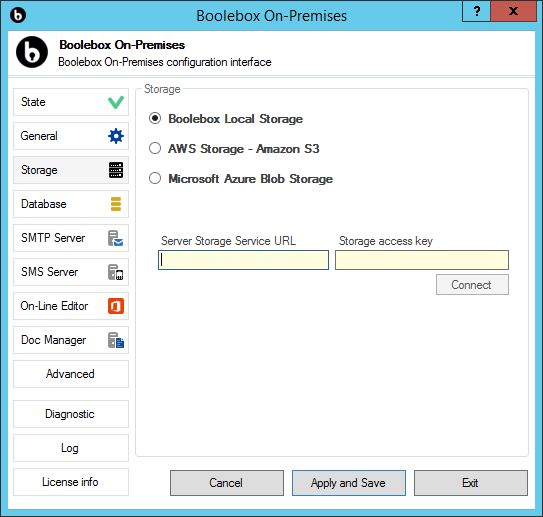Click the Boolebox logo in title bar
The width and height of the screenshot is (543, 517).
(18, 15)
